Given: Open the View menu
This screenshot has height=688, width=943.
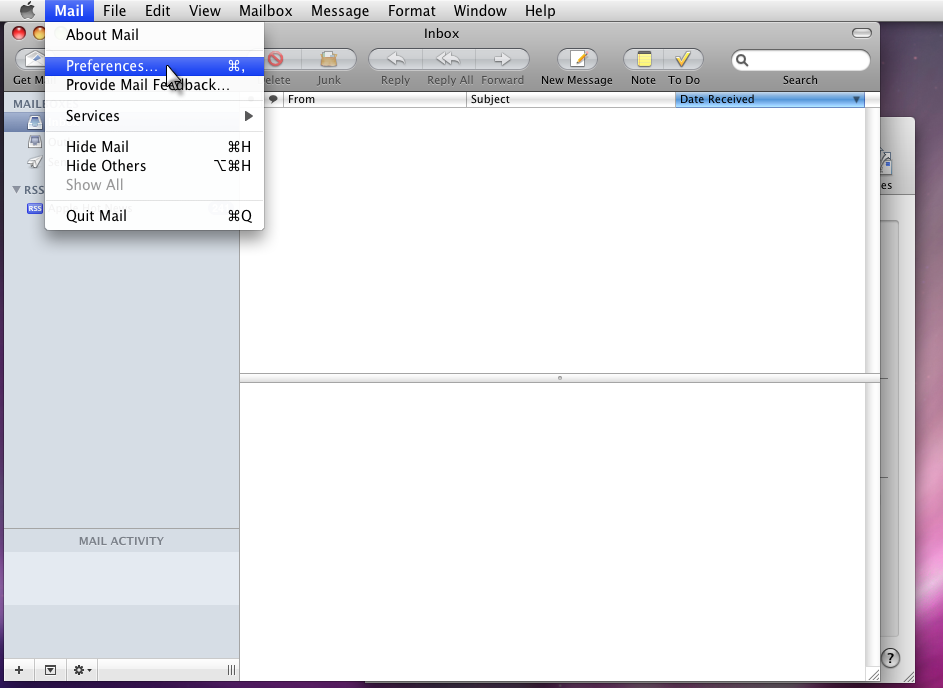Looking at the screenshot, I should (x=204, y=10).
